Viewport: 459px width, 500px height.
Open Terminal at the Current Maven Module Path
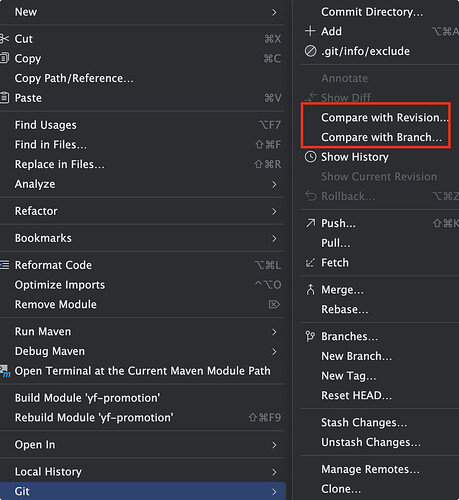[x=143, y=371]
